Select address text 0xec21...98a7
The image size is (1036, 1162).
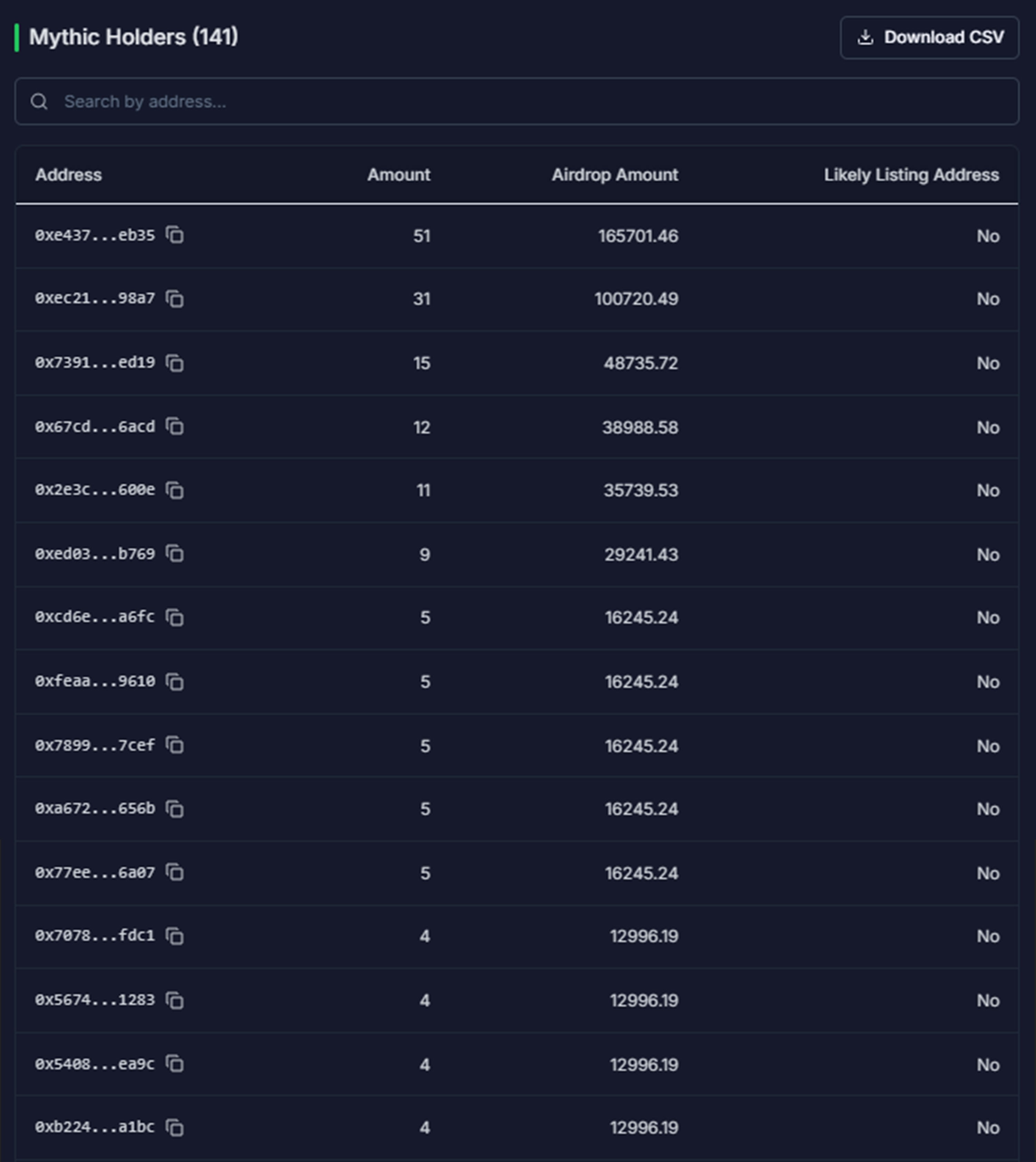[95, 298]
